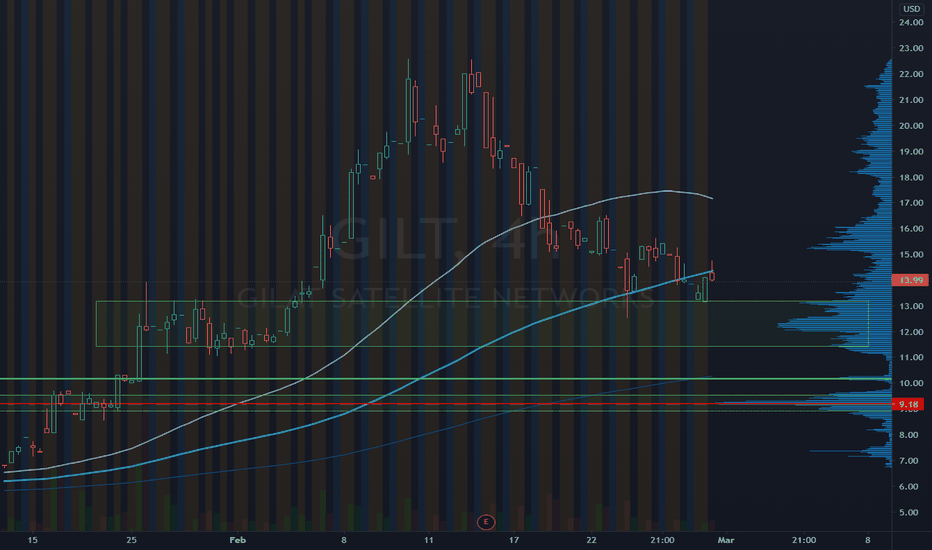This screenshot has height=550, width=932.
Task: Click the 16.00 price axis label
Action: click(x=911, y=228)
